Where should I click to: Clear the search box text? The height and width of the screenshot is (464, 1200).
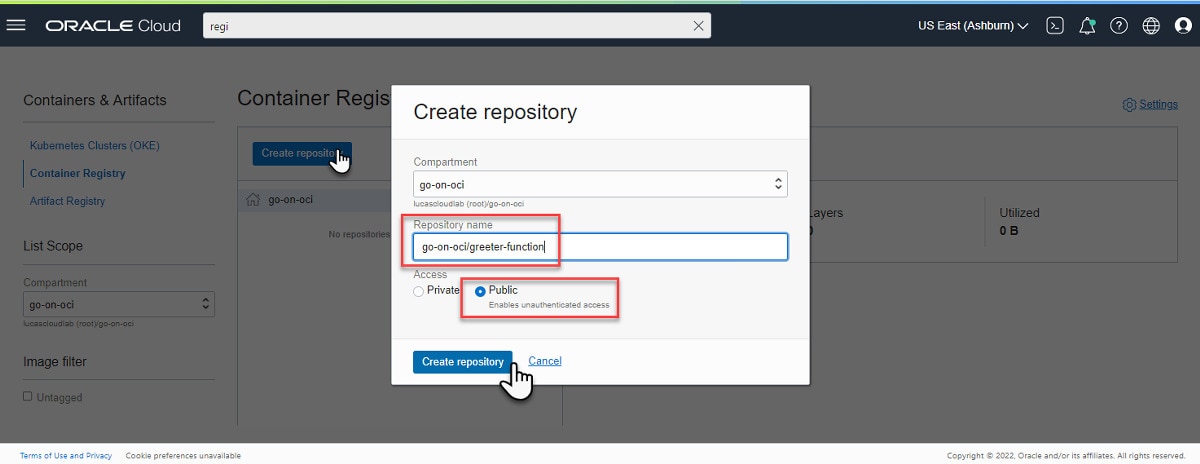point(698,26)
